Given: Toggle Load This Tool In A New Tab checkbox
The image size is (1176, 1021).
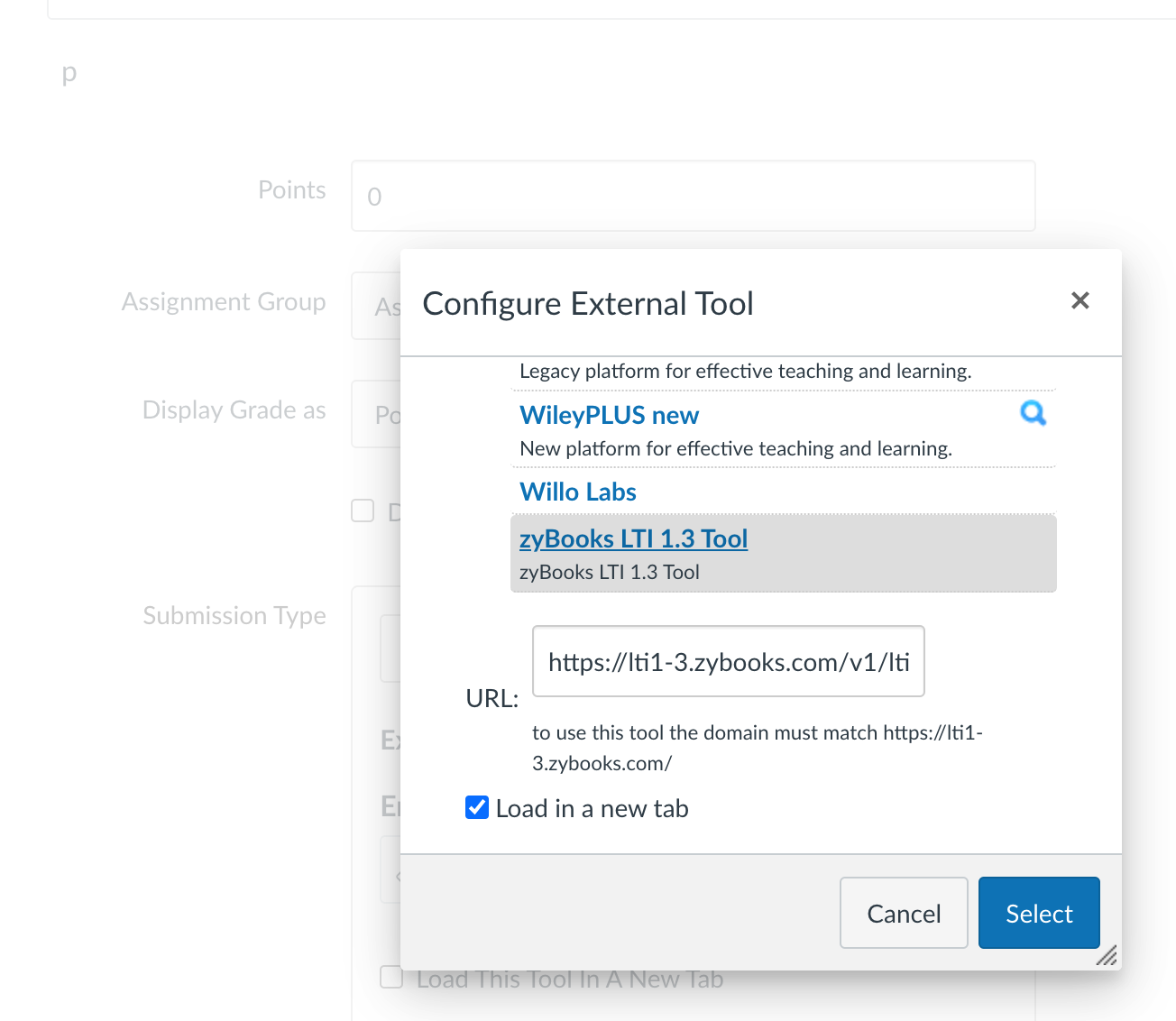Looking at the screenshot, I should (x=391, y=977).
